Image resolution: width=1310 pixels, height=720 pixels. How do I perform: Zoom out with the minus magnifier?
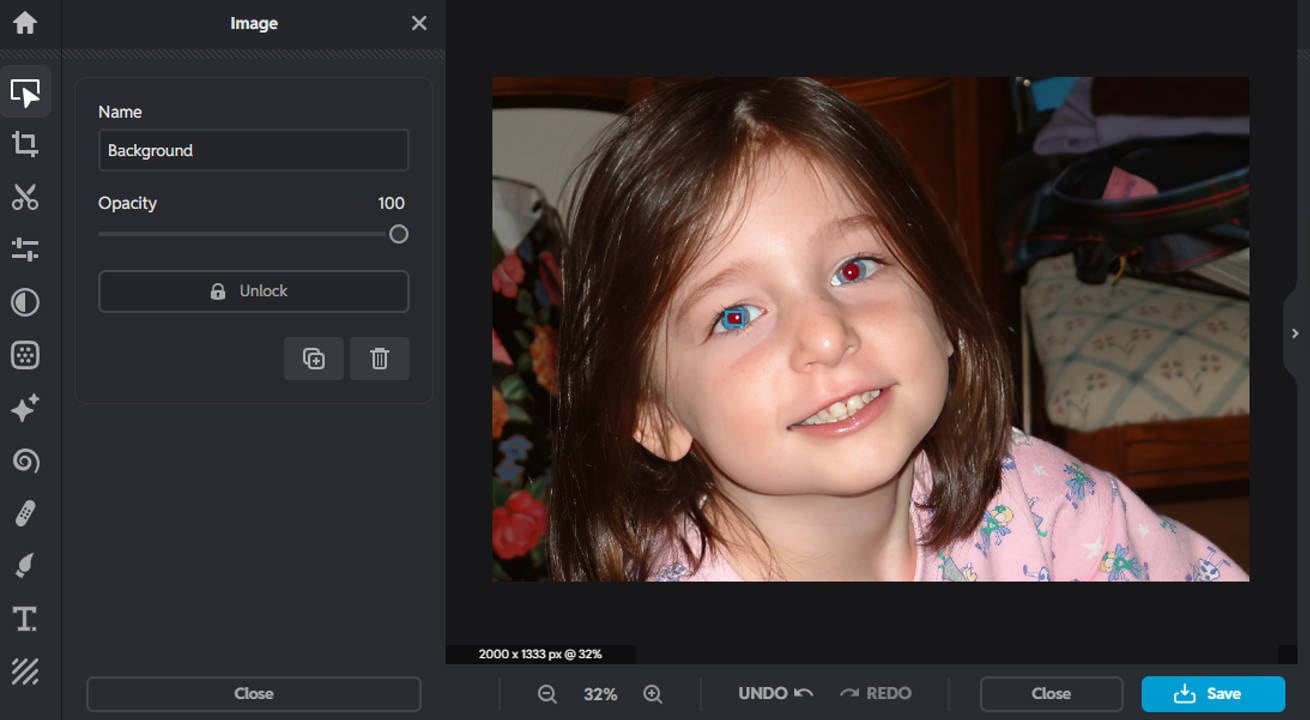point(547,694)
